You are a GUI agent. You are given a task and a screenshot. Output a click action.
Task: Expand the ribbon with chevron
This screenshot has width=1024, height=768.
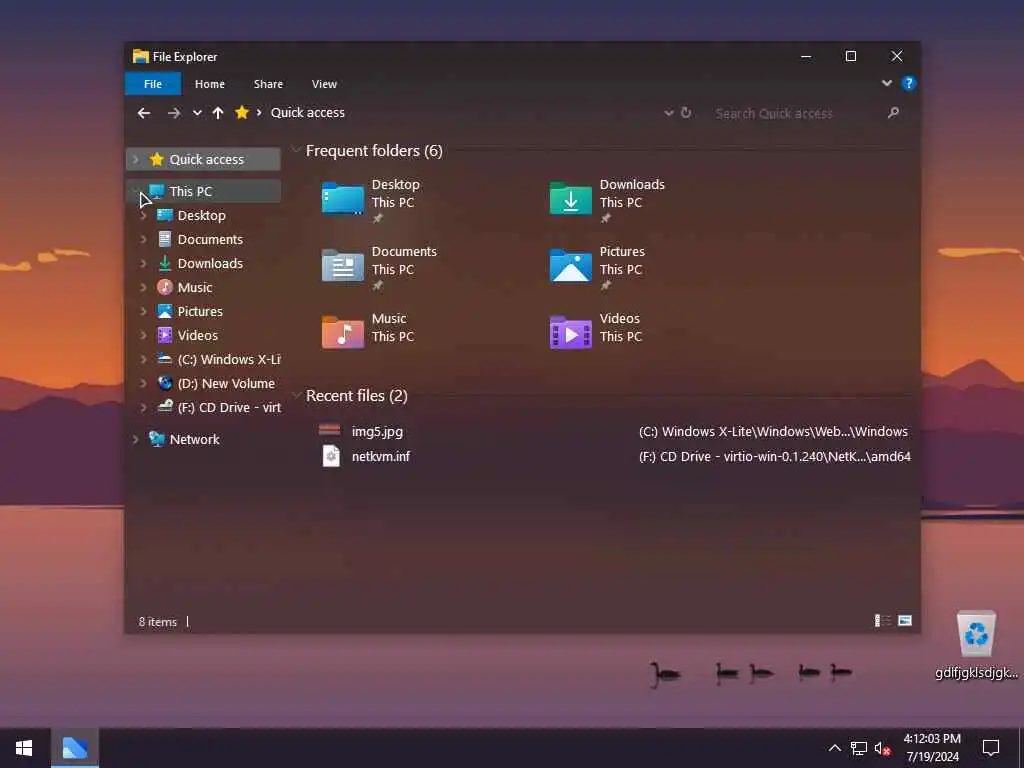886,83
